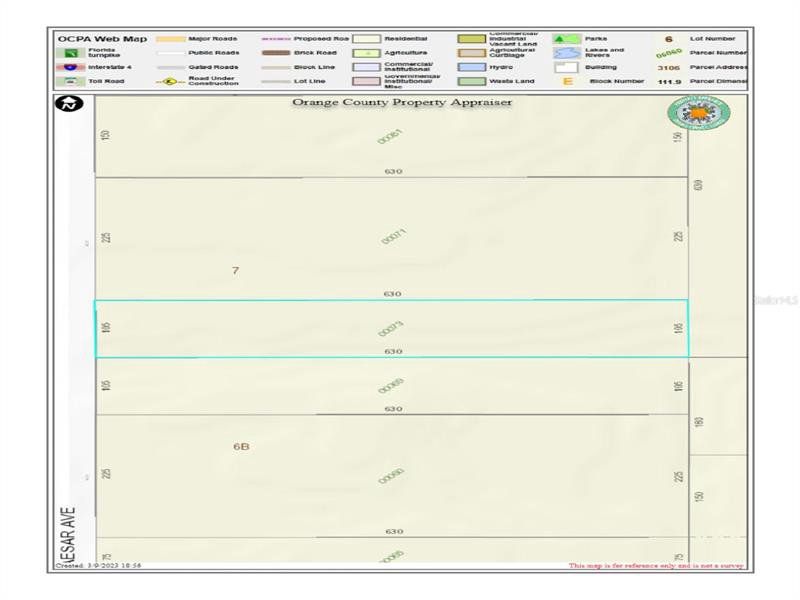Click the Building legend icon
The width and height of the screenshot is (800, 600).
[566, 67]
